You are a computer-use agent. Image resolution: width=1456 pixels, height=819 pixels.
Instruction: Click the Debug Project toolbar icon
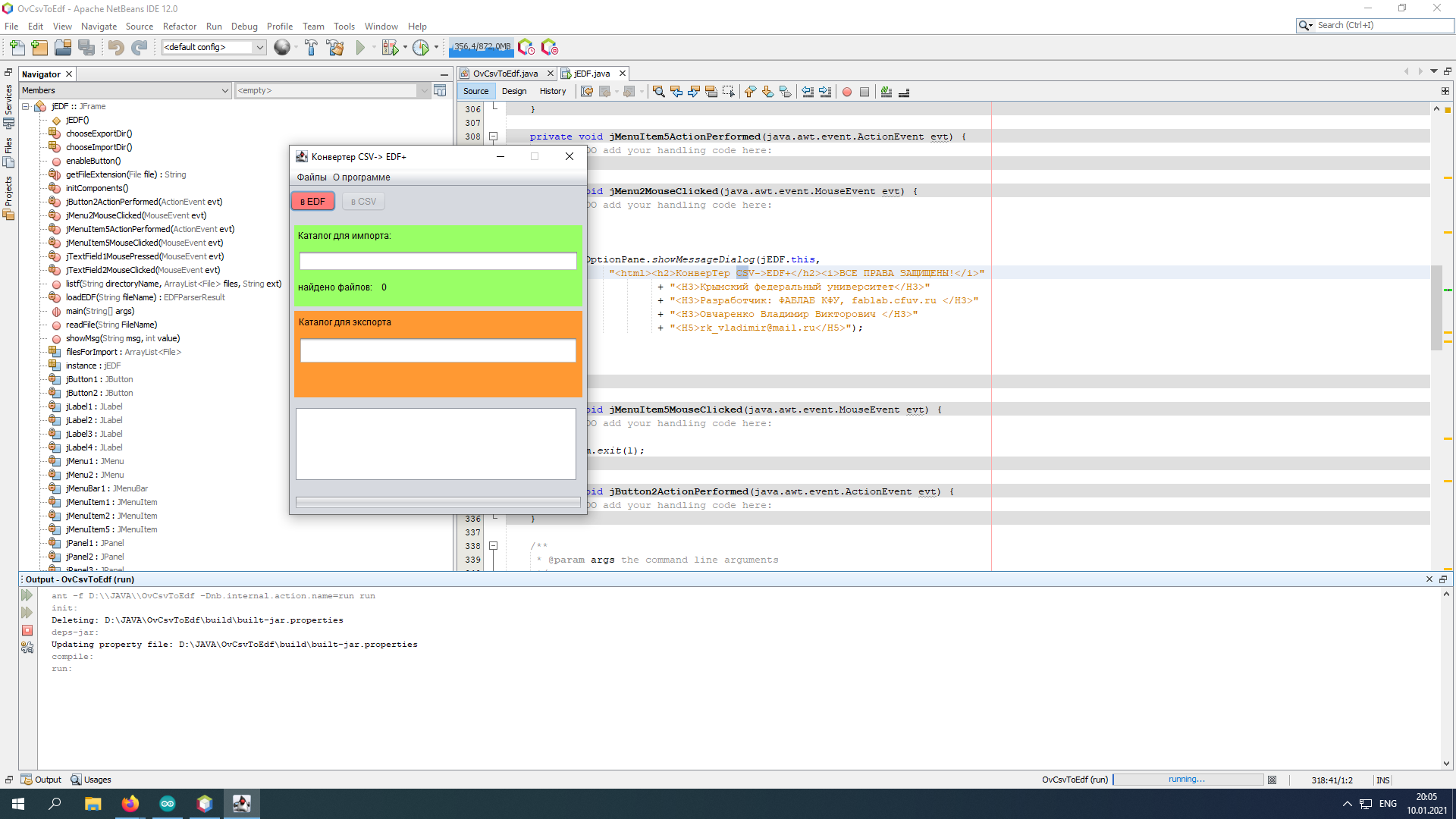pyautogui.click(x=390, y=48)
